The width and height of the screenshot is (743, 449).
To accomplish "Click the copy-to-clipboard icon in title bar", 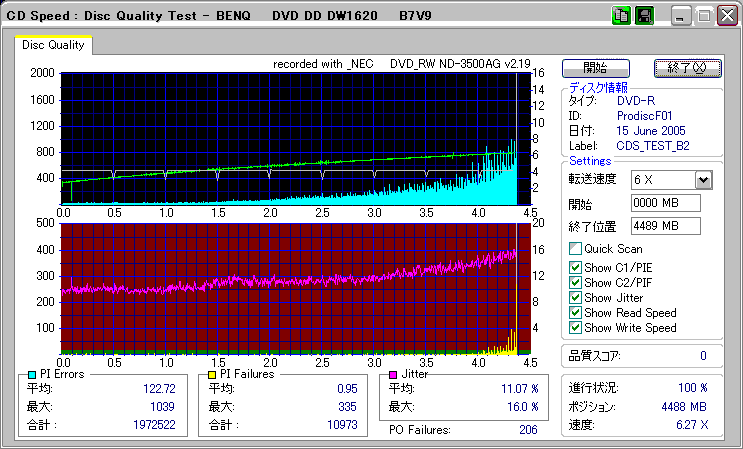I will click(x=620, y=15).
